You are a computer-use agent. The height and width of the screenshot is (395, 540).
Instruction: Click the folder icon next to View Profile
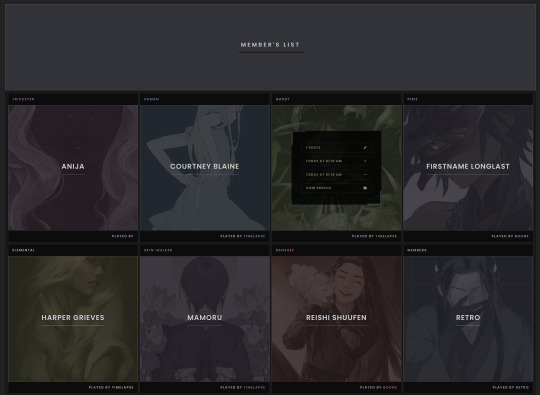365,188
